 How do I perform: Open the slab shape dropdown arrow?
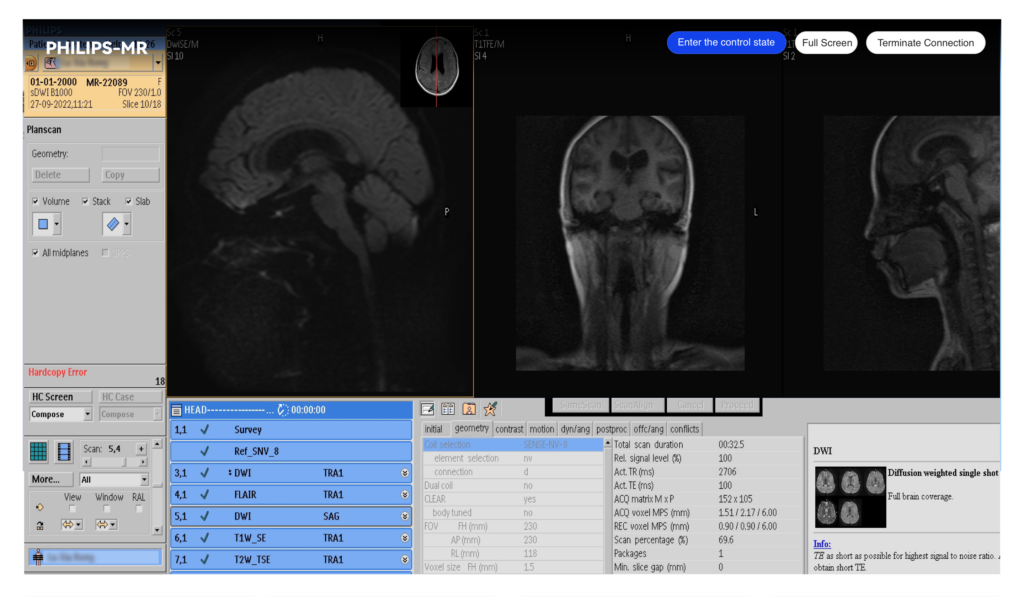(x=127, y=224)
